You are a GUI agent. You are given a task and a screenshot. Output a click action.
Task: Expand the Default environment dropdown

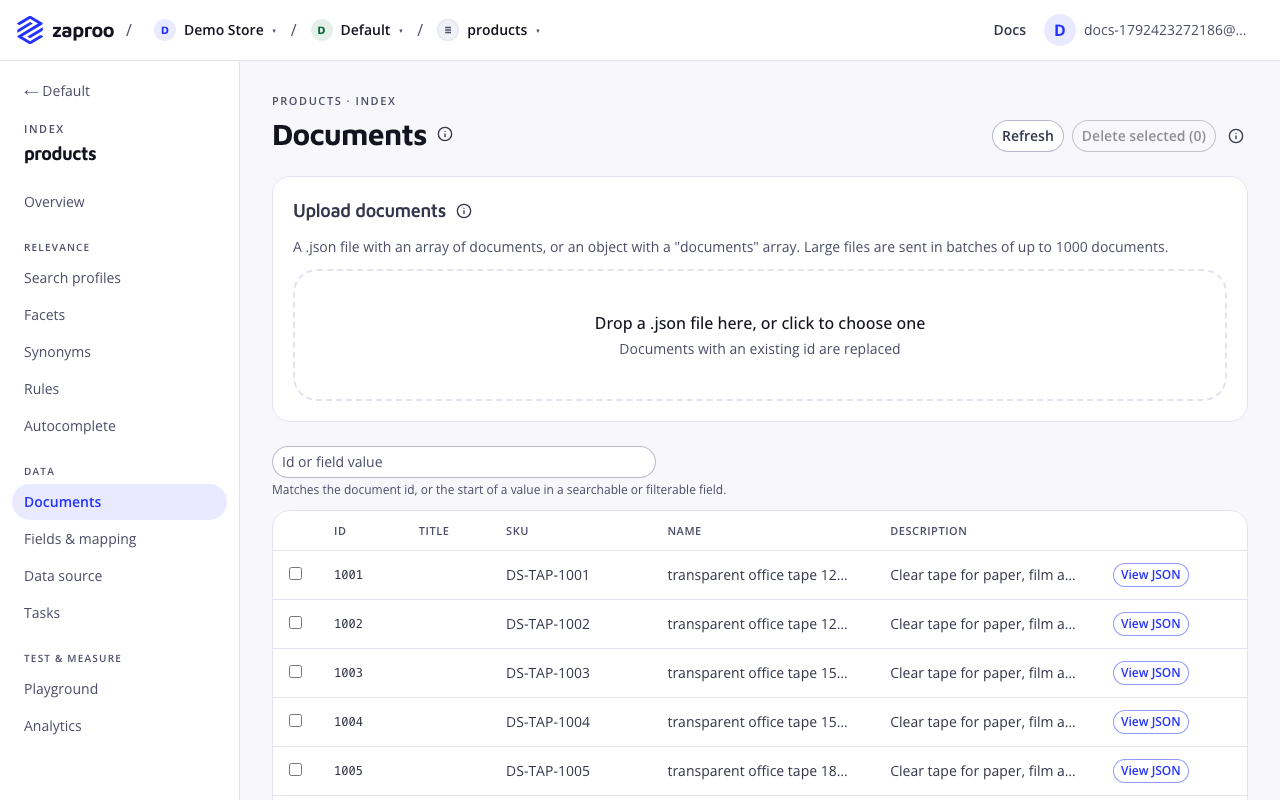(x=401, y=31)
